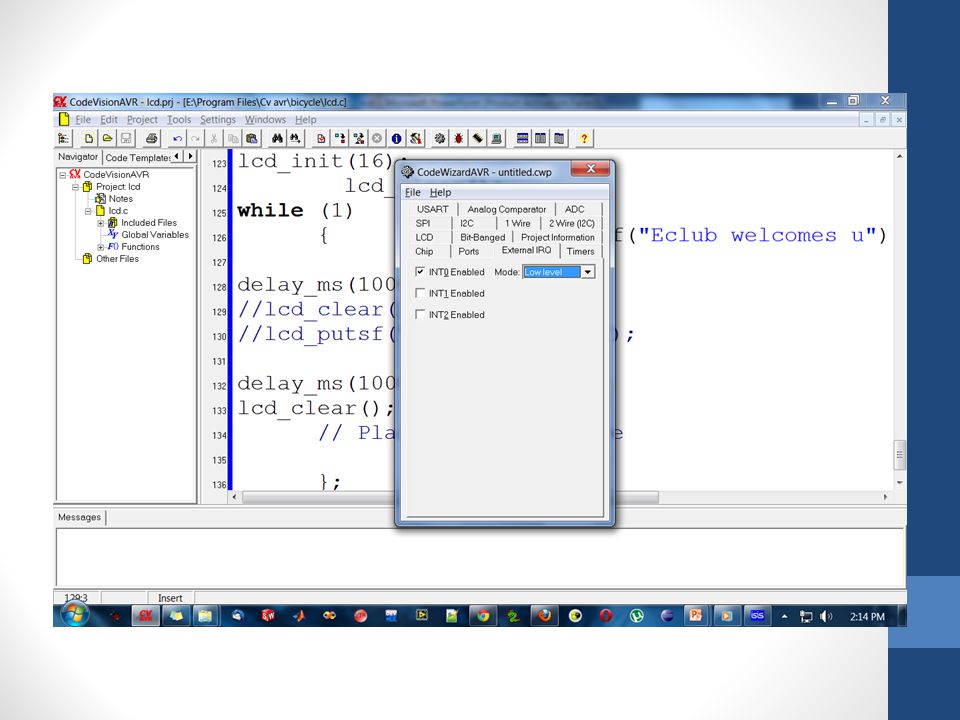Open the chip programmer icon
Image resolution: width=960 pixels, height=720 pixels.
[x=478, y=138]
